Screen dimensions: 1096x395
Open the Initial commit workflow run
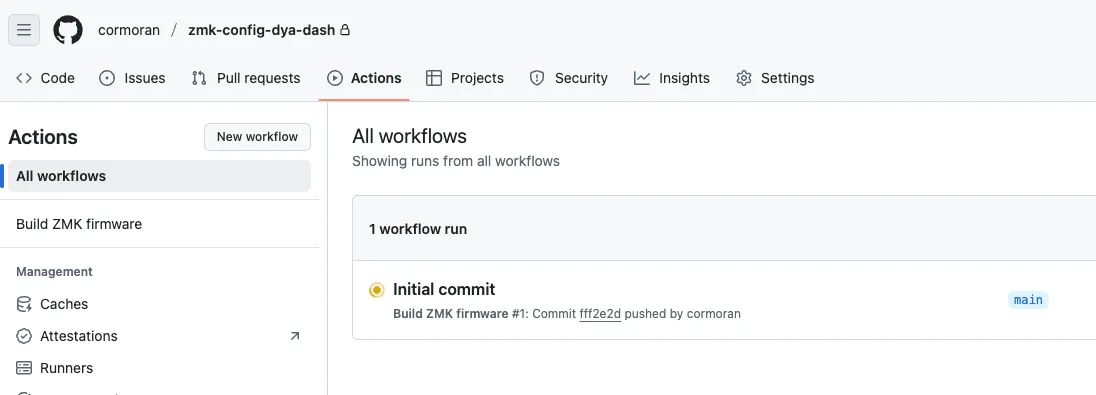pos(444,289)
